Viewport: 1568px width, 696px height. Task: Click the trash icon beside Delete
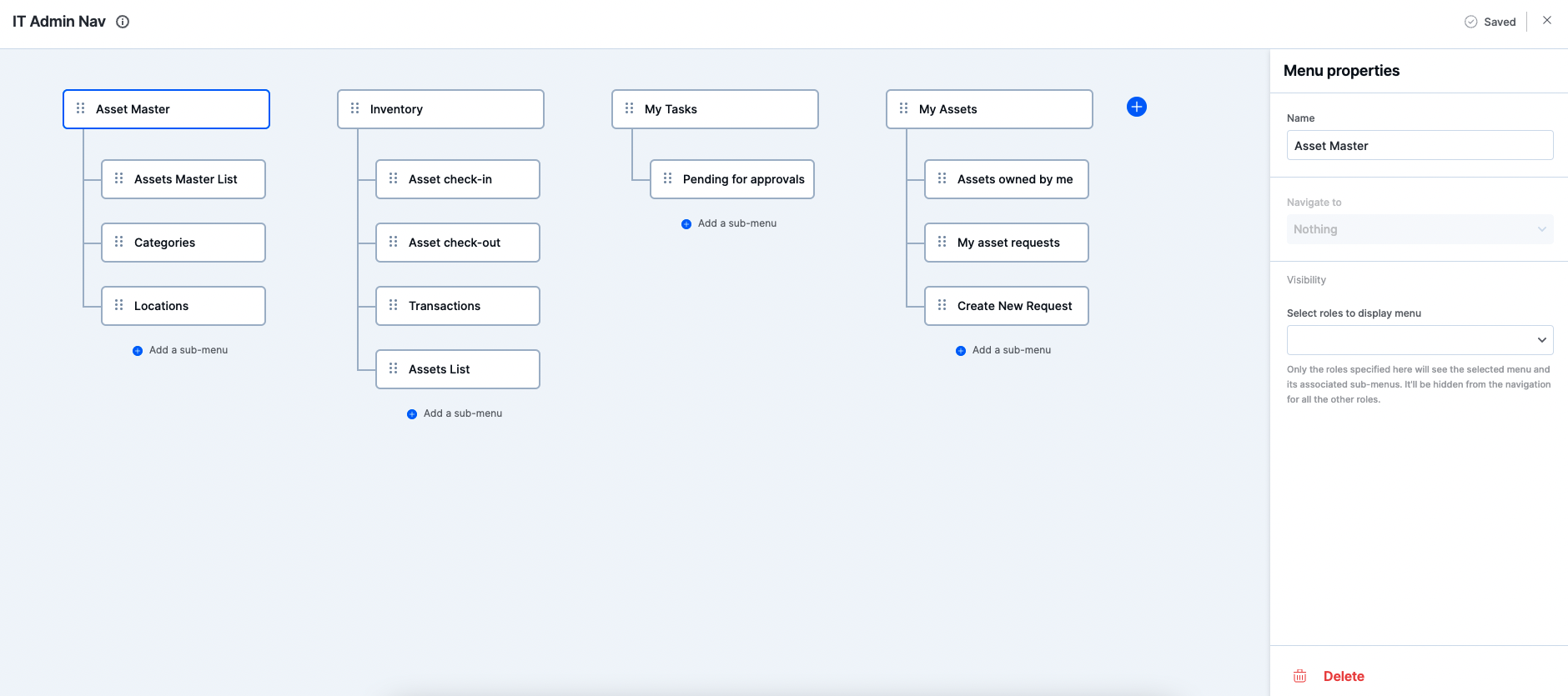tap(1299, 676)
